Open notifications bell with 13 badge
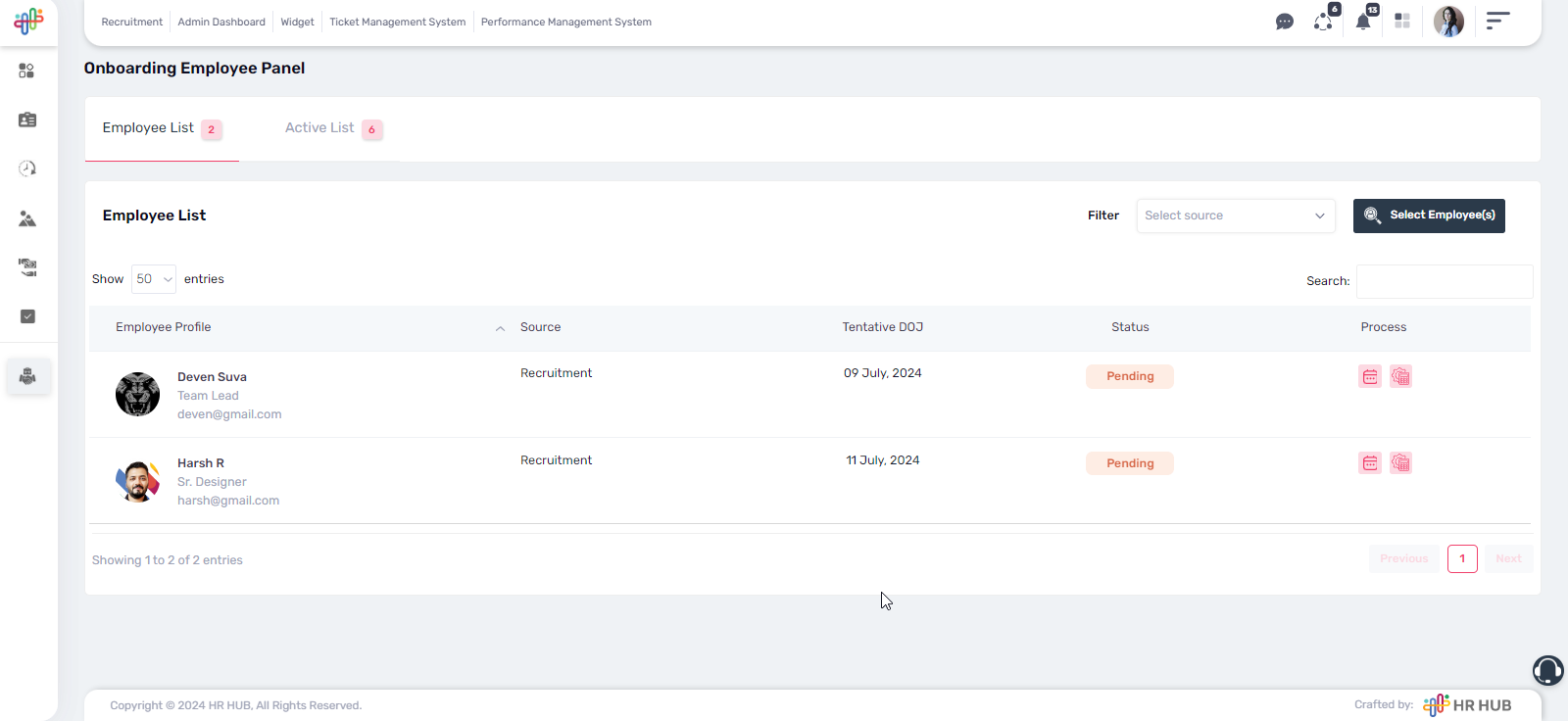Viewport: 1568px width, 721px height. point(1363,22)
